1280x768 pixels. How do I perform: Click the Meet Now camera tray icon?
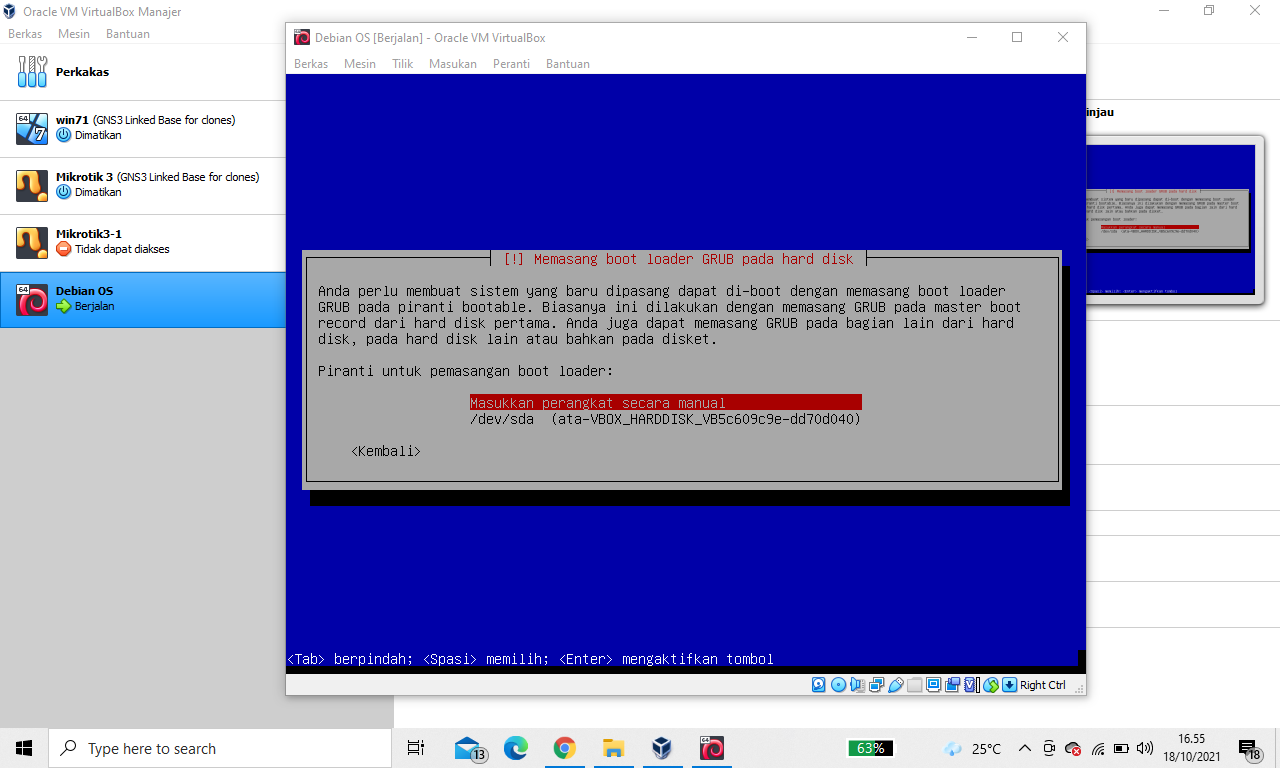[x=1049, y=748]
